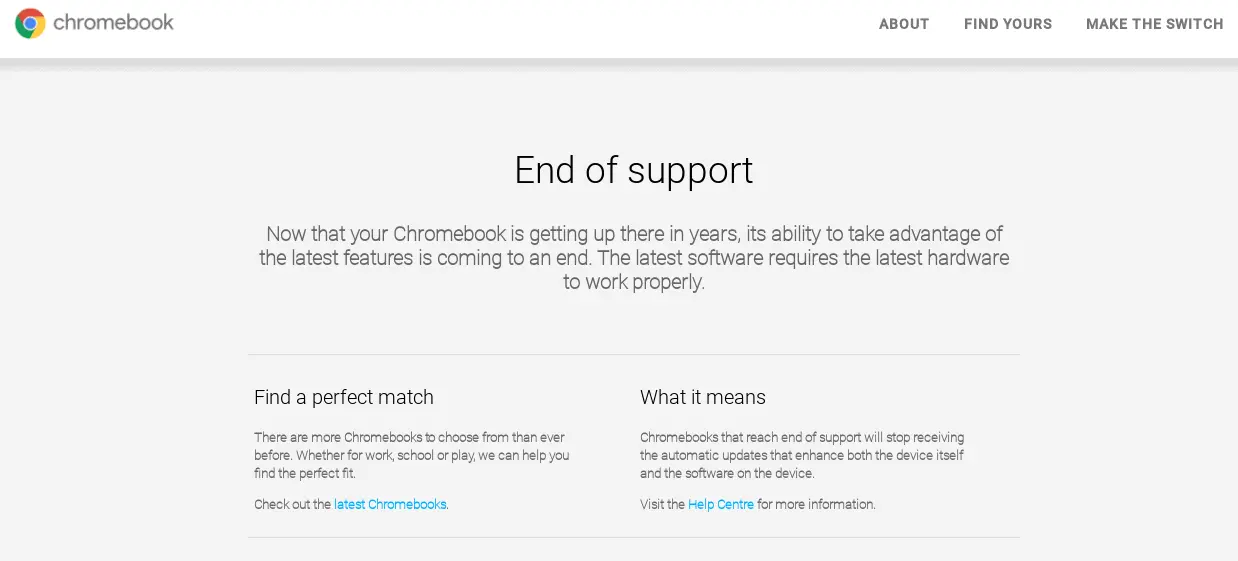Click the End of support heading
The image size is (1238, 561).
[633, 170]
